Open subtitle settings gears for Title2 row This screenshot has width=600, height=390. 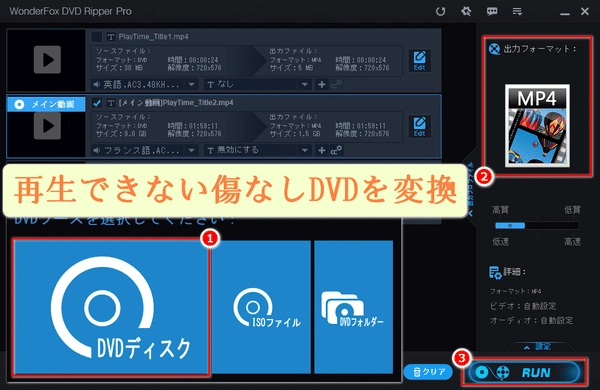pos(336,150)
